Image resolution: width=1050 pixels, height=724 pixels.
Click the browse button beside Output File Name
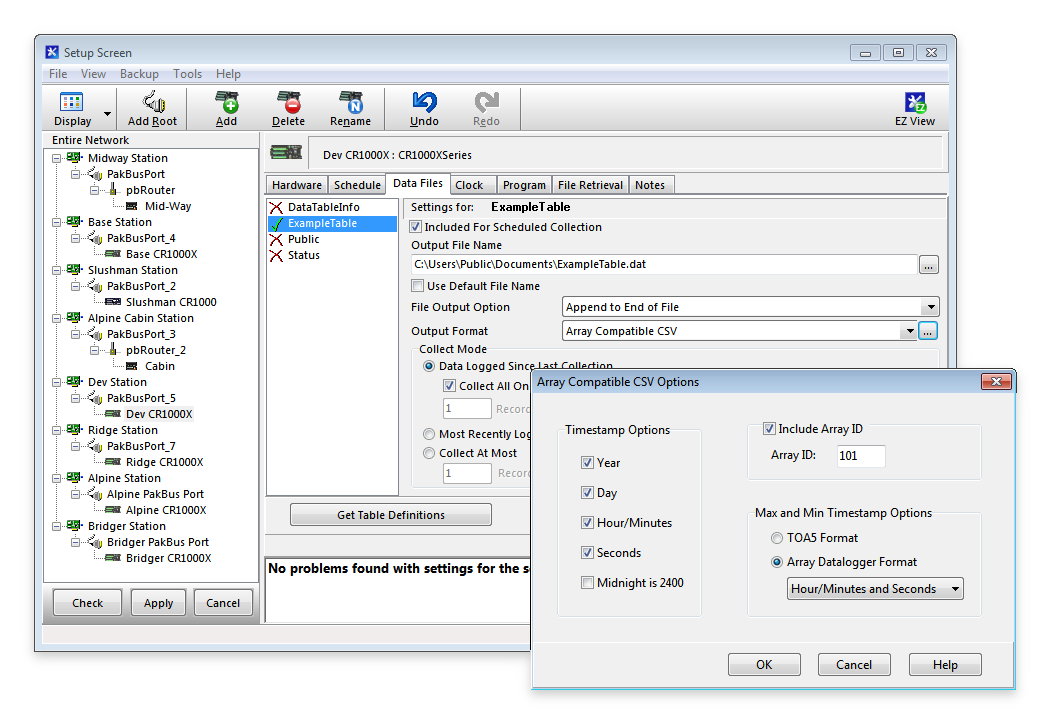tap(929, 265)
